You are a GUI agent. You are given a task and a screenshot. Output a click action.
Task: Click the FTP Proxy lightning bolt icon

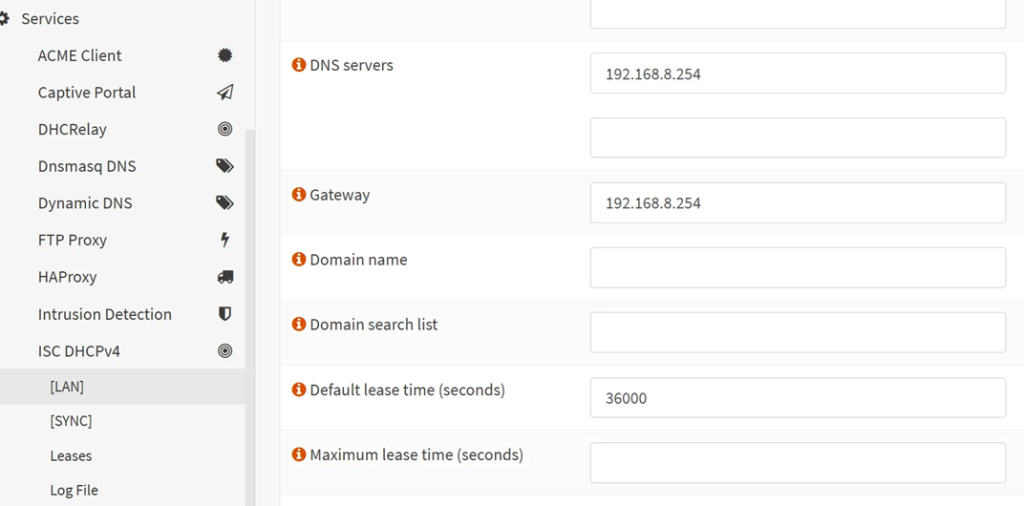point(225,240)
